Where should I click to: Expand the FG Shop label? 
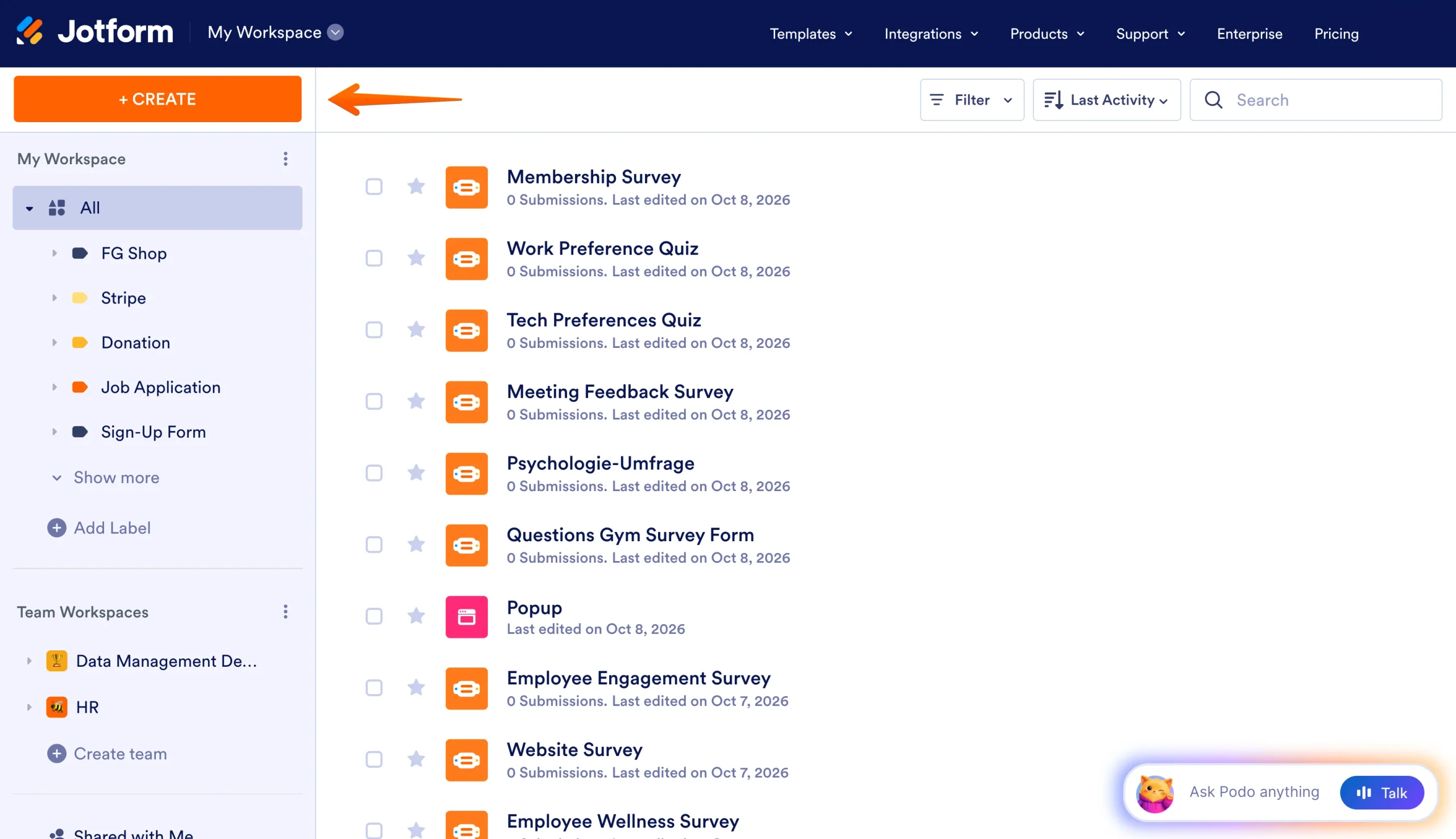[x=54, y=253]
